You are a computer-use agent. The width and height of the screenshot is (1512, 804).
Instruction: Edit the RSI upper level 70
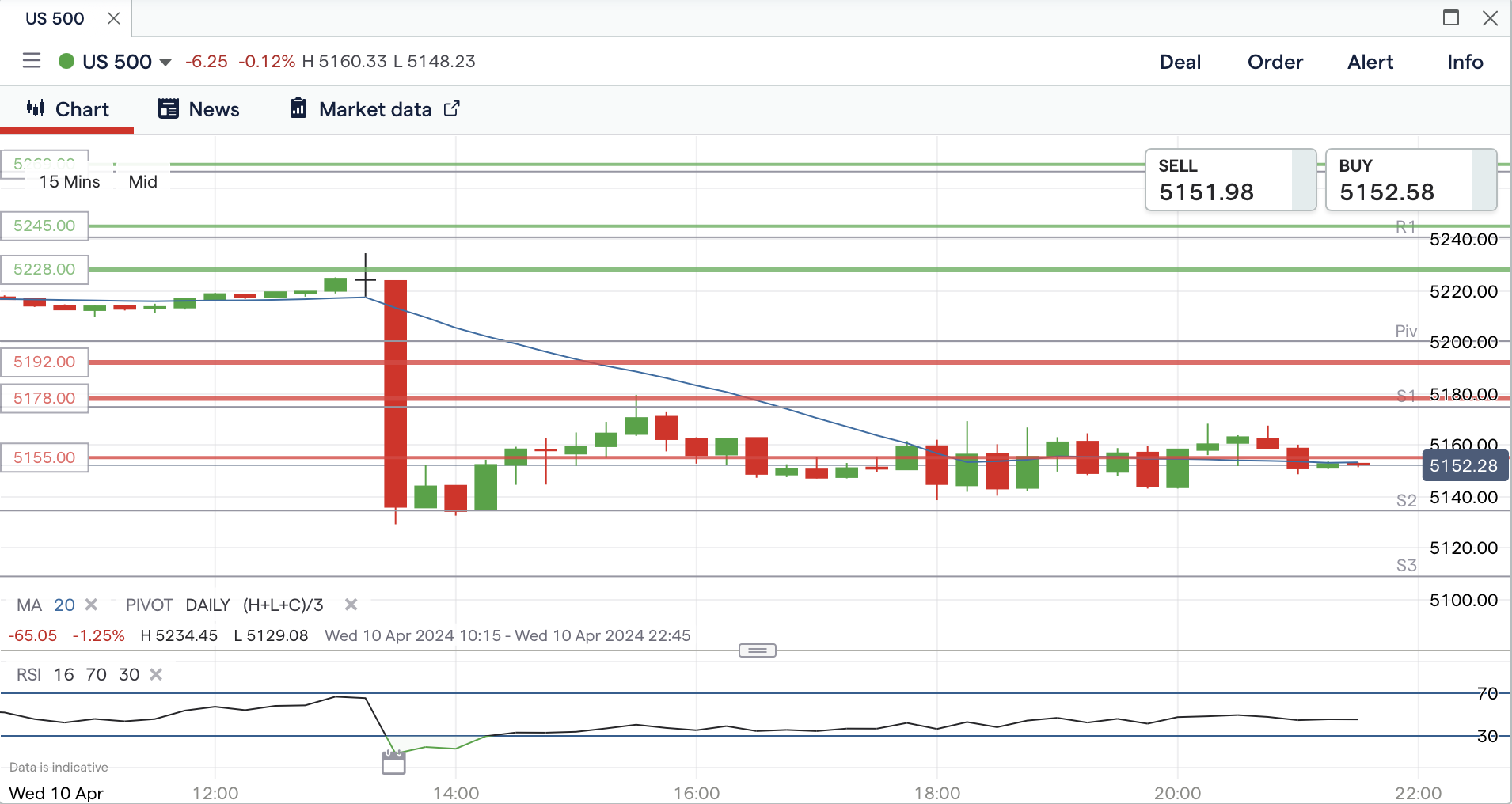click(x=97, y=675)
